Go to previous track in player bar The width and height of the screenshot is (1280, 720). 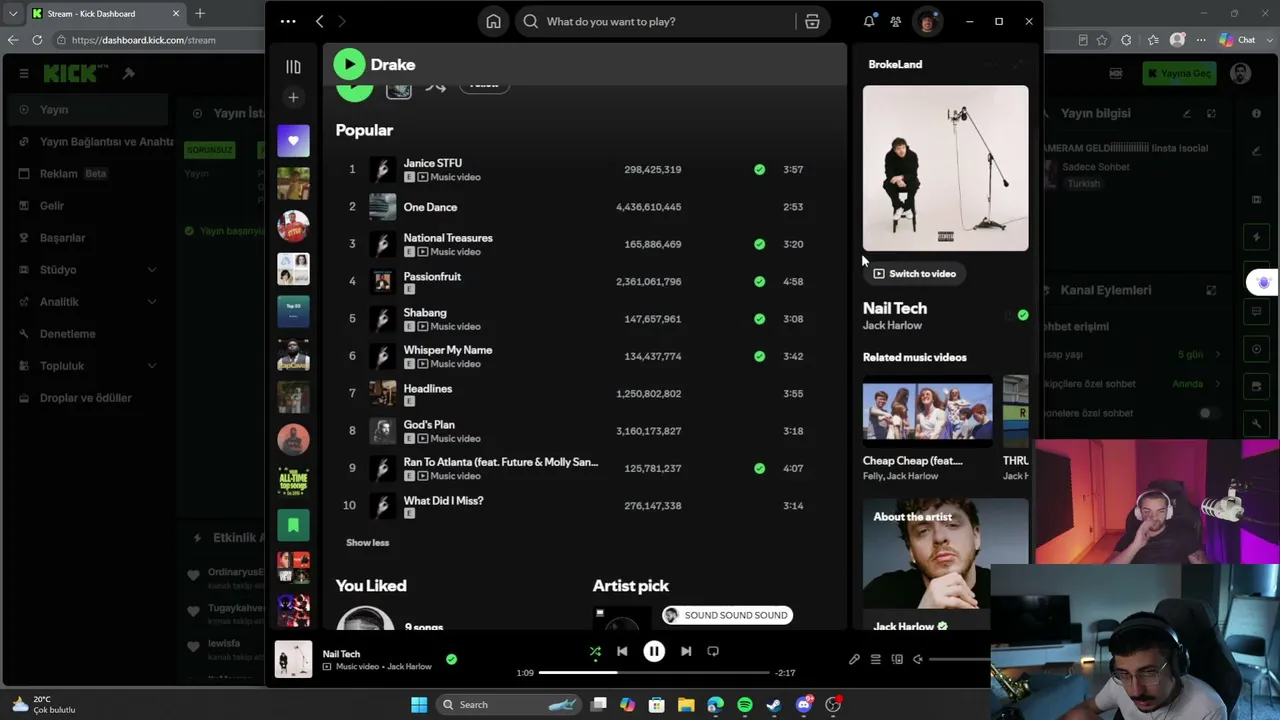click(622, 651)
